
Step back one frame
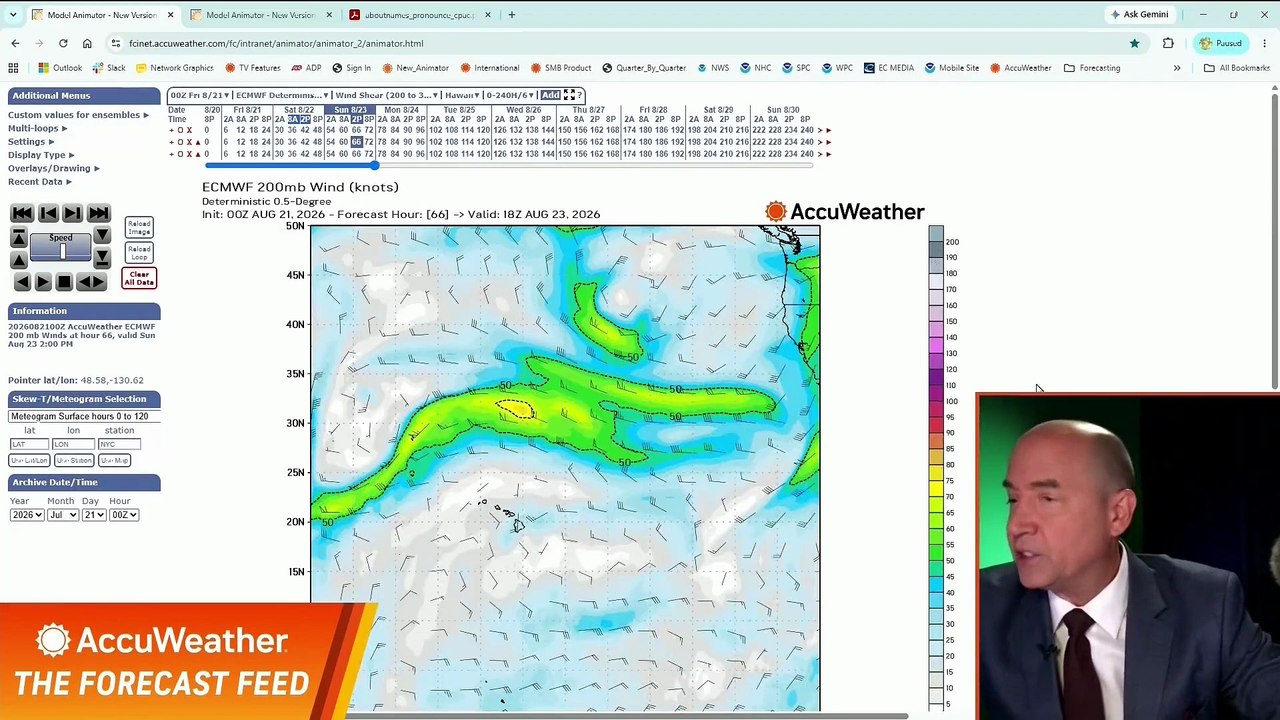pos(47,213)
